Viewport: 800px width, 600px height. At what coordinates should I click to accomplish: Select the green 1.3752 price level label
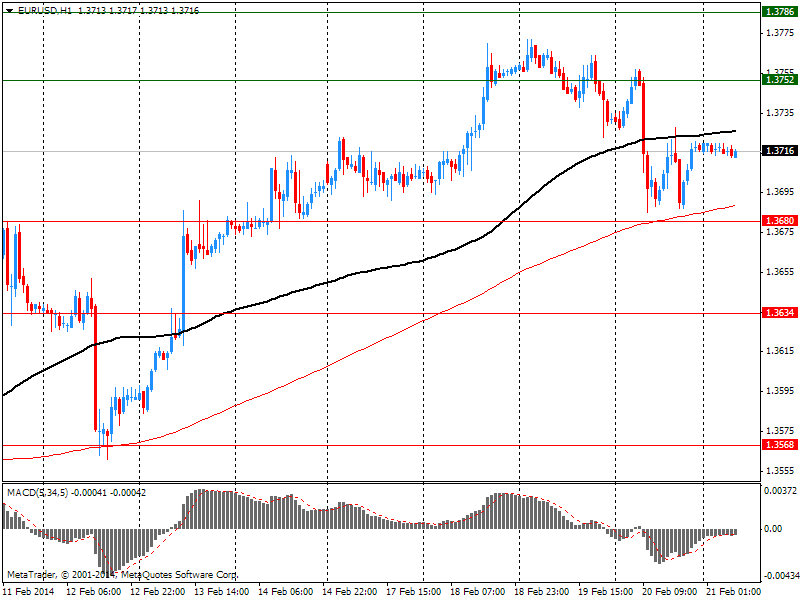point(780,80)
